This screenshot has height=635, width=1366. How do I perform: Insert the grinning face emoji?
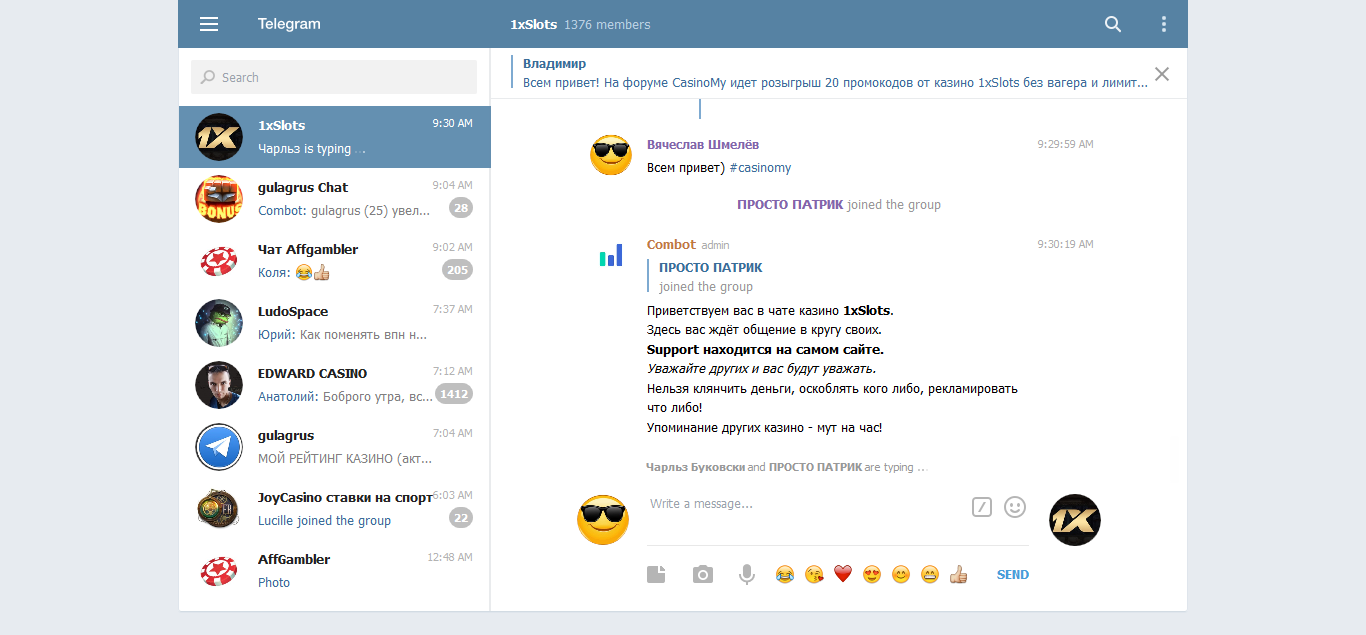930,574
